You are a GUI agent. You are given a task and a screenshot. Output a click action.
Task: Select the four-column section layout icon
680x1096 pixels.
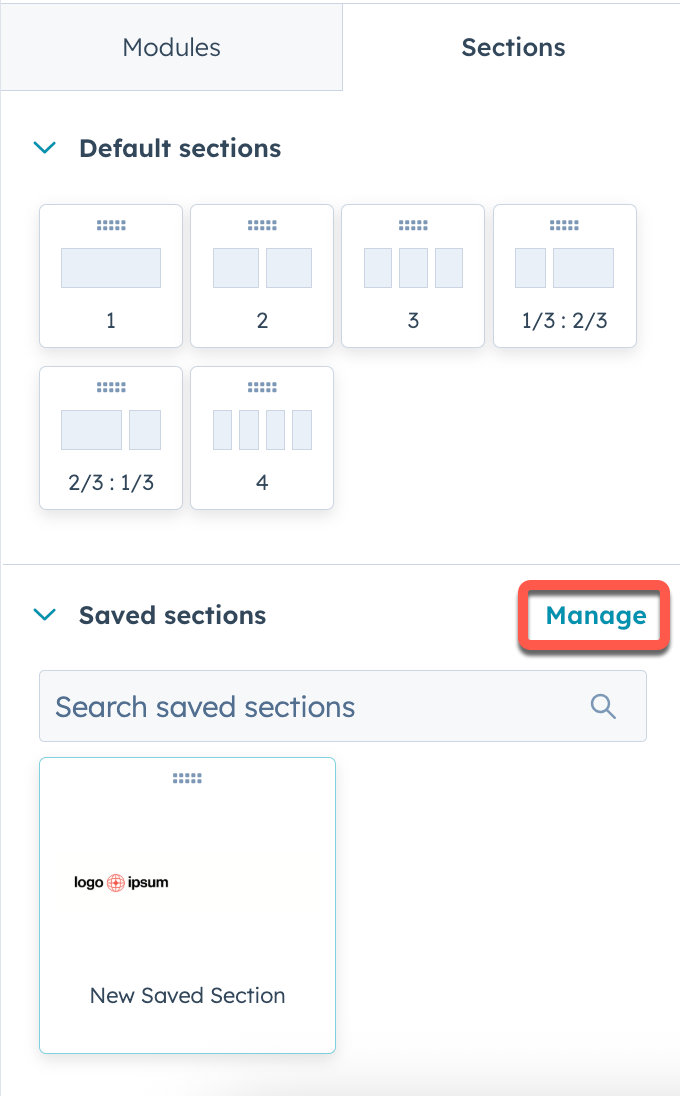pos(262,430)
